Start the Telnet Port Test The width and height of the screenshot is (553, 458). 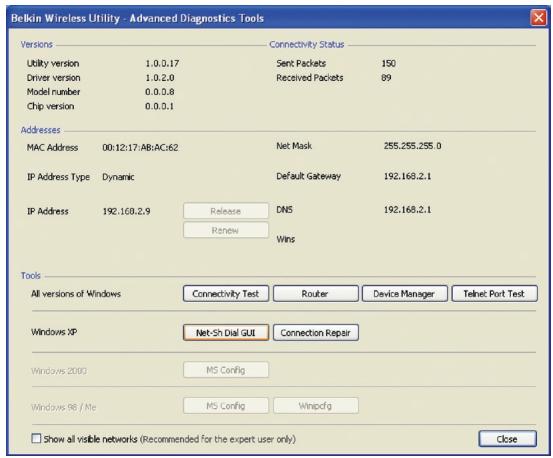494,294
